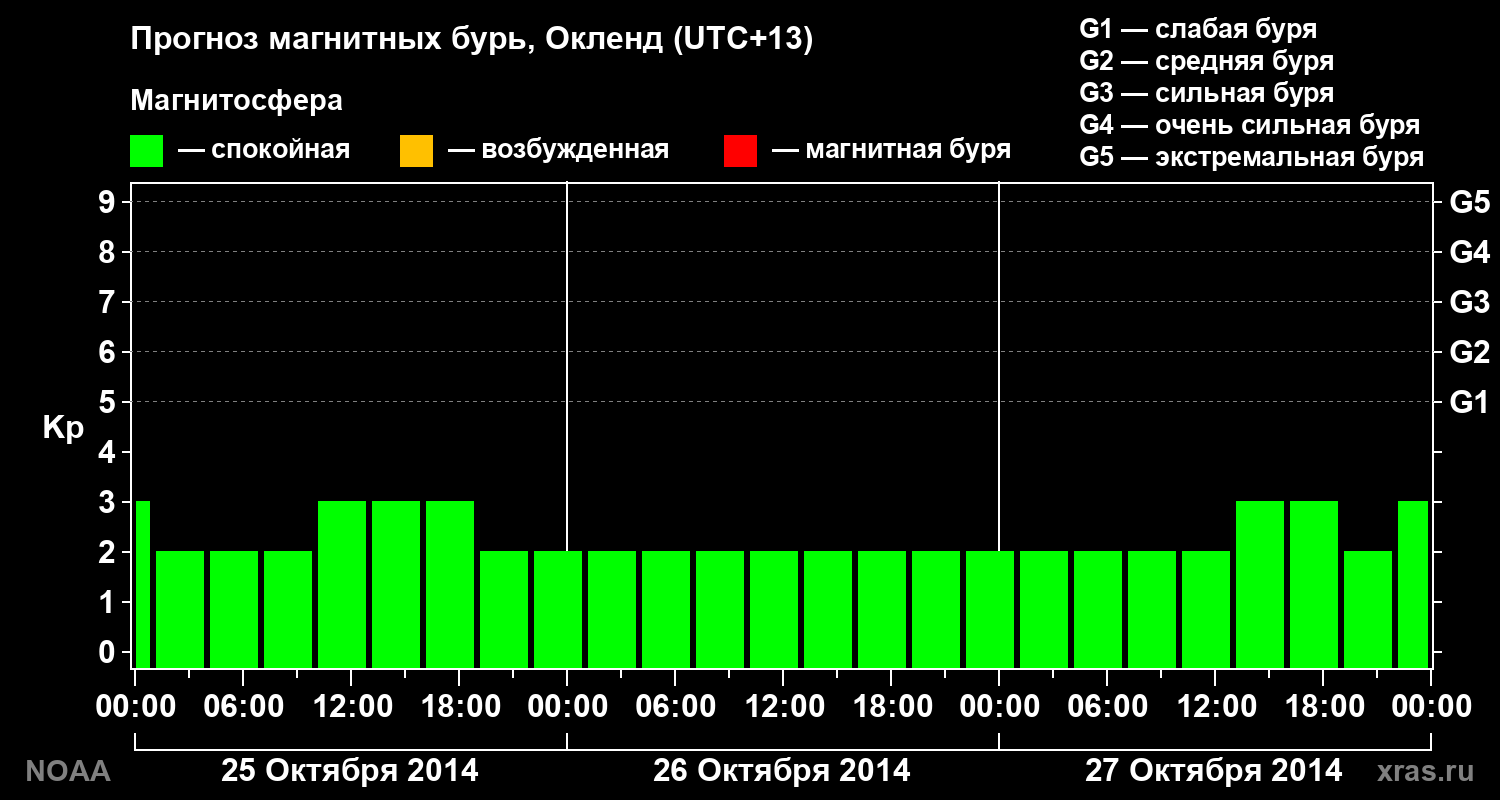The image size is (1500, 800).
Task: Click the G5 storm level axis label
Action: 1469,202
